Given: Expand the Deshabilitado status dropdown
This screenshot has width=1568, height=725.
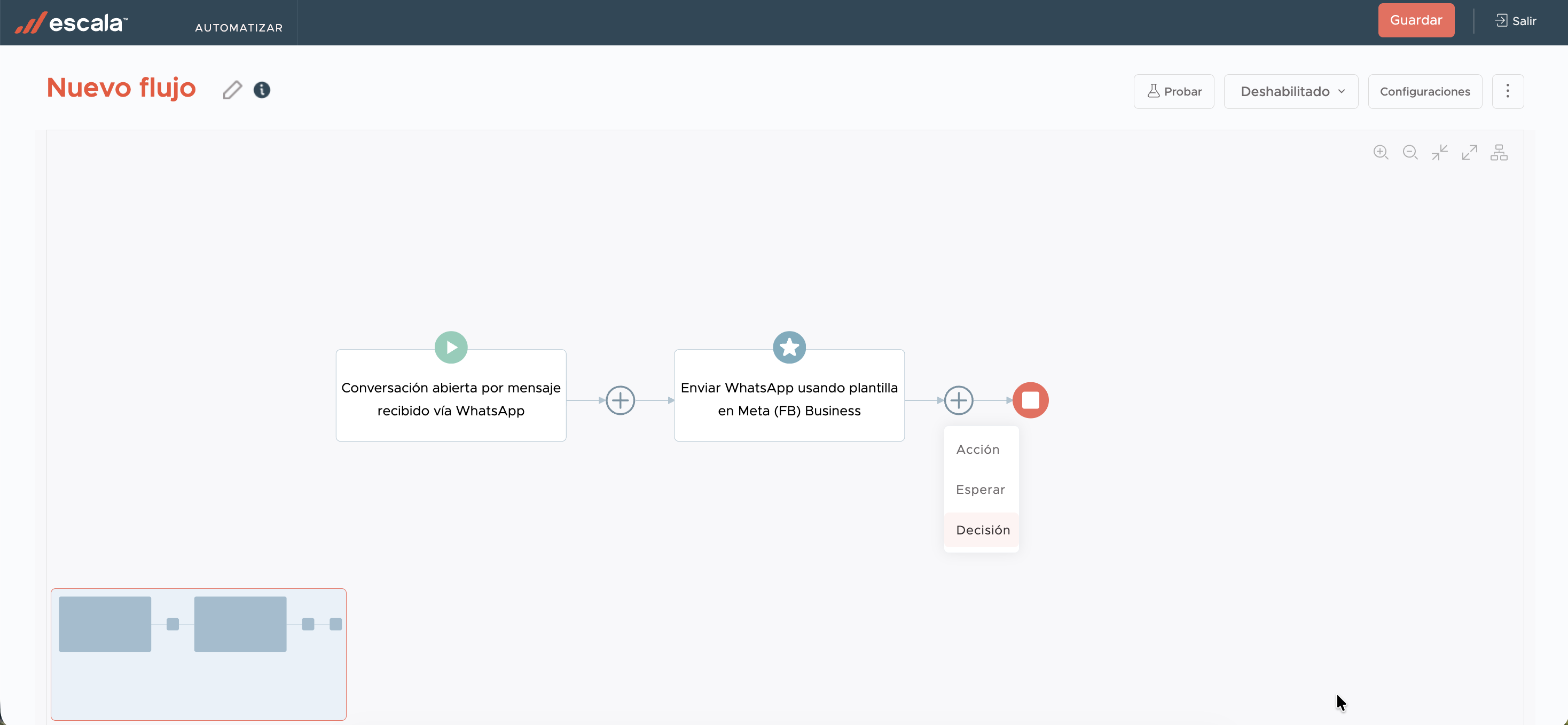Looking at the screenshot, I should pos(1290,91).
